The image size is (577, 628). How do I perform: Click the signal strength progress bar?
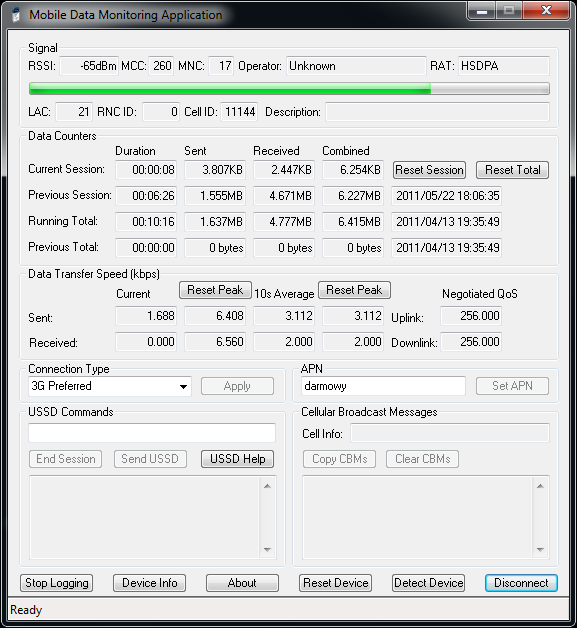[x=289, y=89]
